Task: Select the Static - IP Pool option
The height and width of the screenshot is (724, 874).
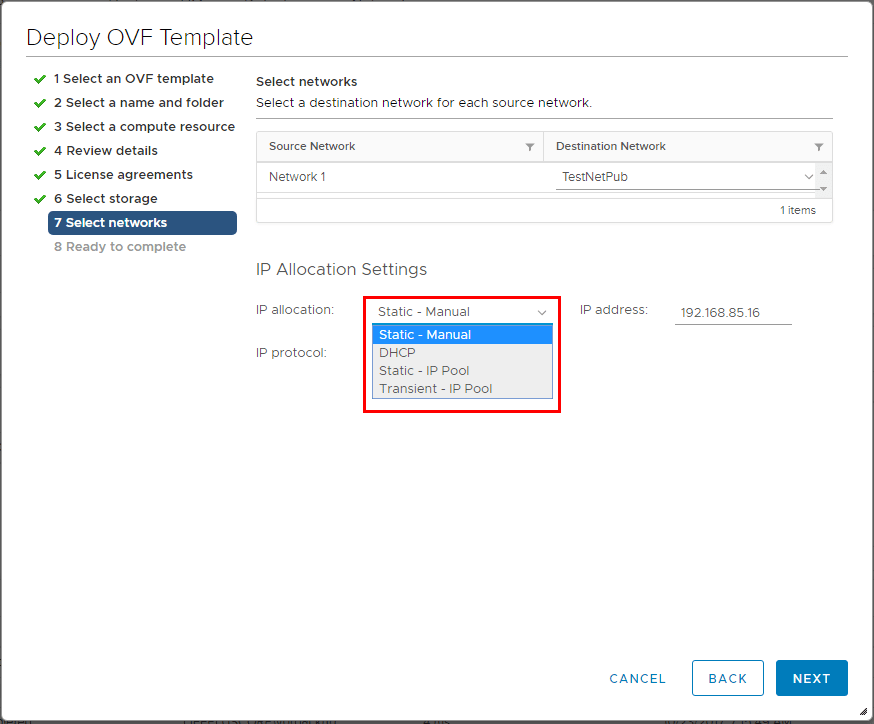Action: pos(424,371)
